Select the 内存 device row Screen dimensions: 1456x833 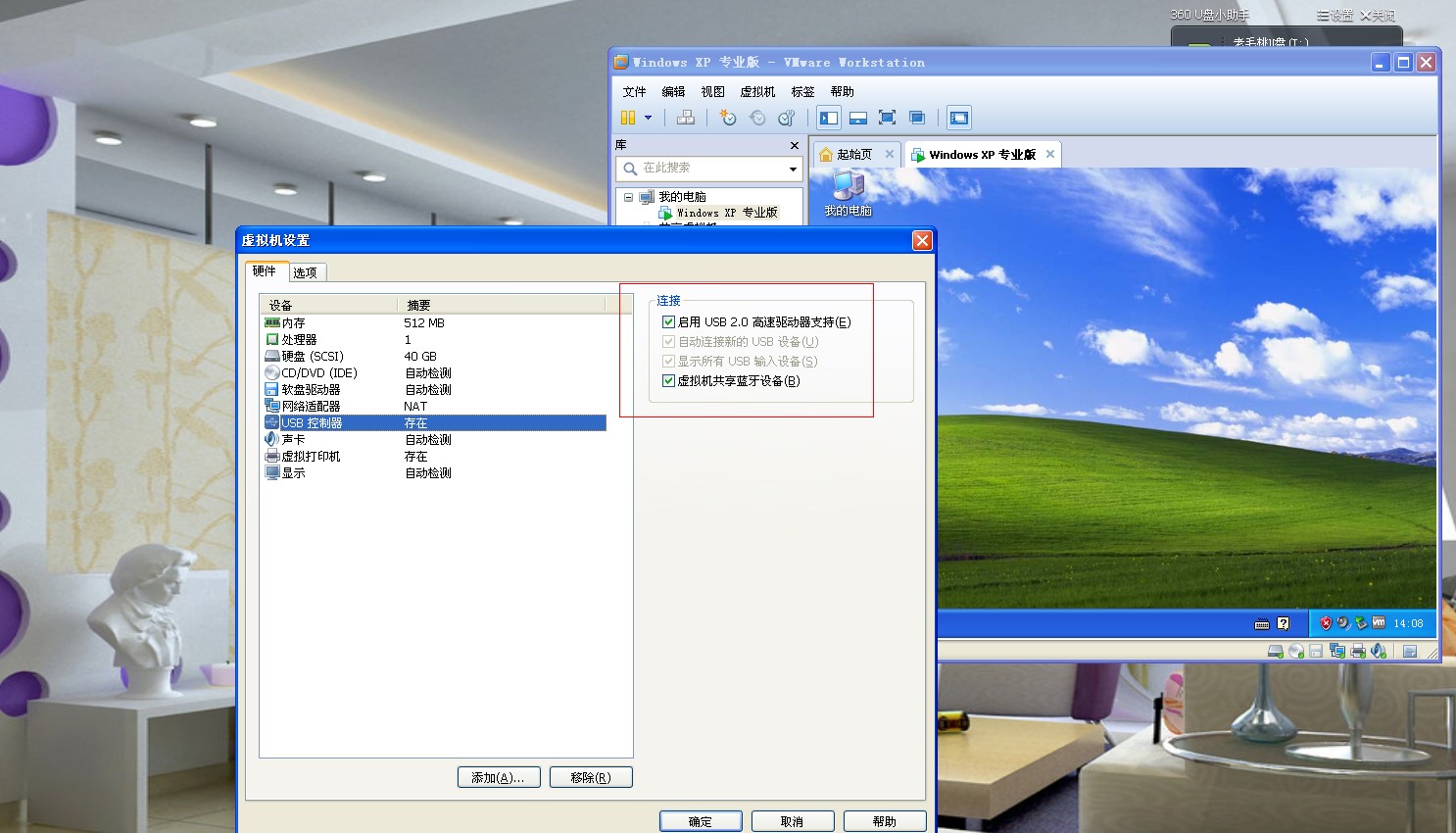pyautogui.click(x=434, y=322)
